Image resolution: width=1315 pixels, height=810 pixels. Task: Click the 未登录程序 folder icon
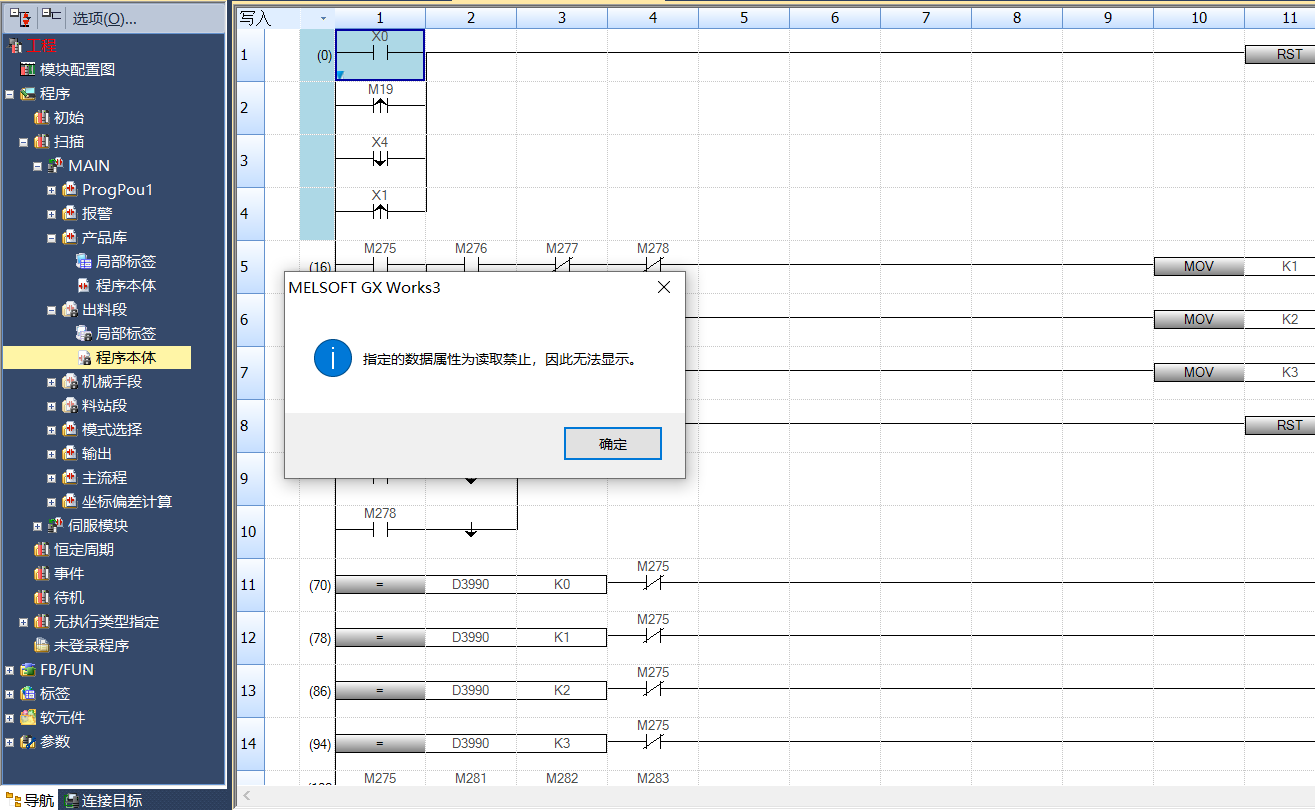tap(41, 646)
